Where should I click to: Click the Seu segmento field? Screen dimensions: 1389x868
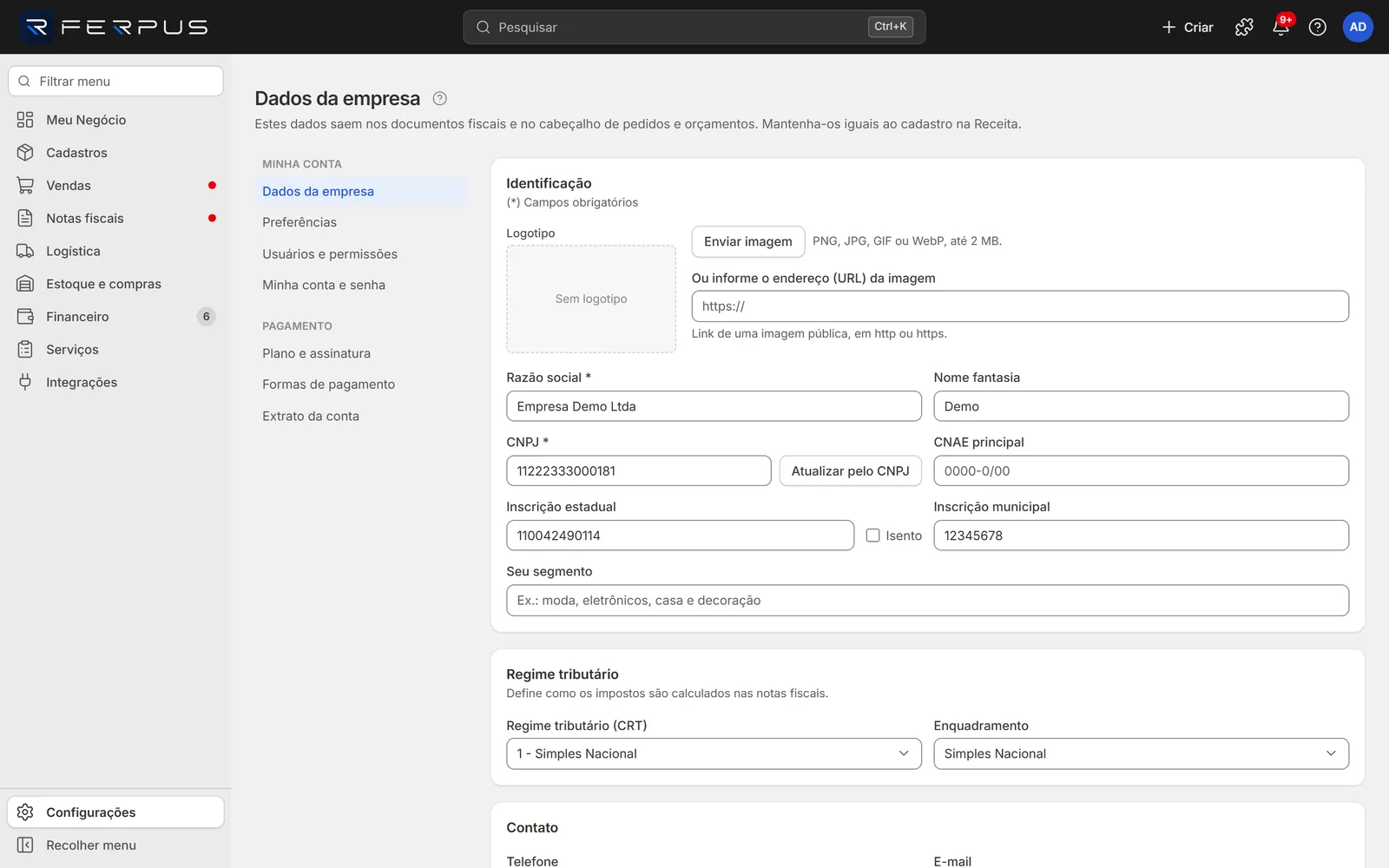pos(927,601)
